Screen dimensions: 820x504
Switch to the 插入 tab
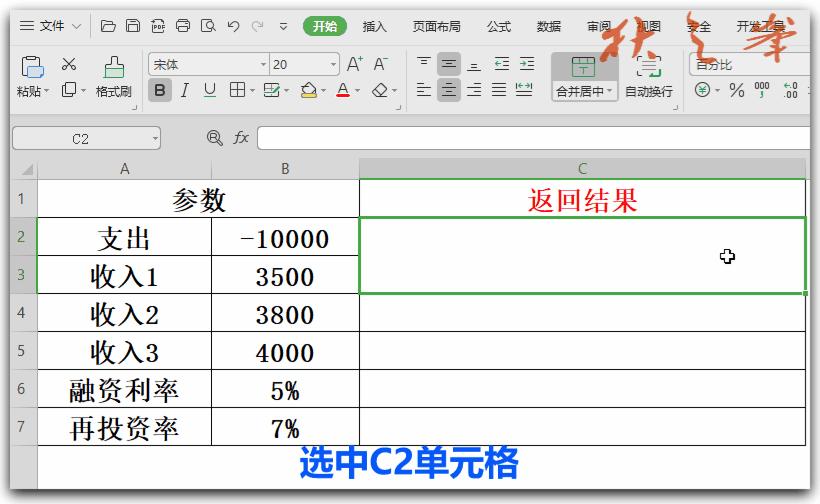374,26
